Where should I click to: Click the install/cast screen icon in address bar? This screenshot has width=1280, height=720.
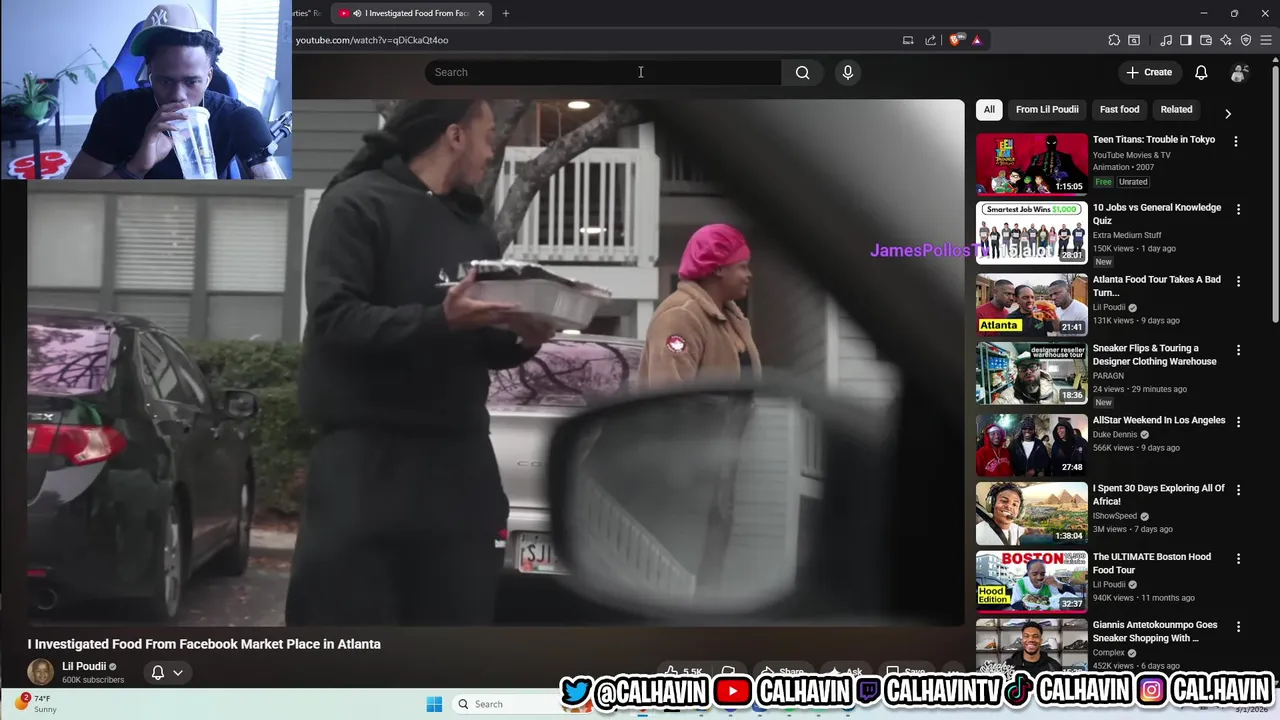(908, 40)
